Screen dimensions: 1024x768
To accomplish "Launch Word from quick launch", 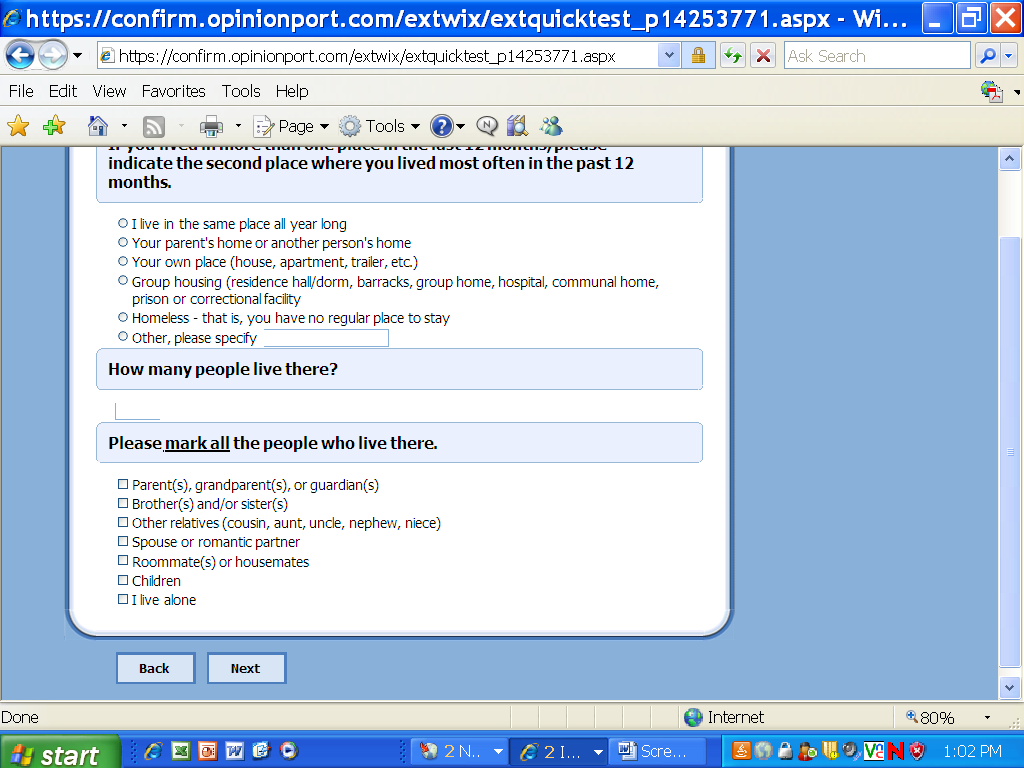I will (x=234, y=751).
